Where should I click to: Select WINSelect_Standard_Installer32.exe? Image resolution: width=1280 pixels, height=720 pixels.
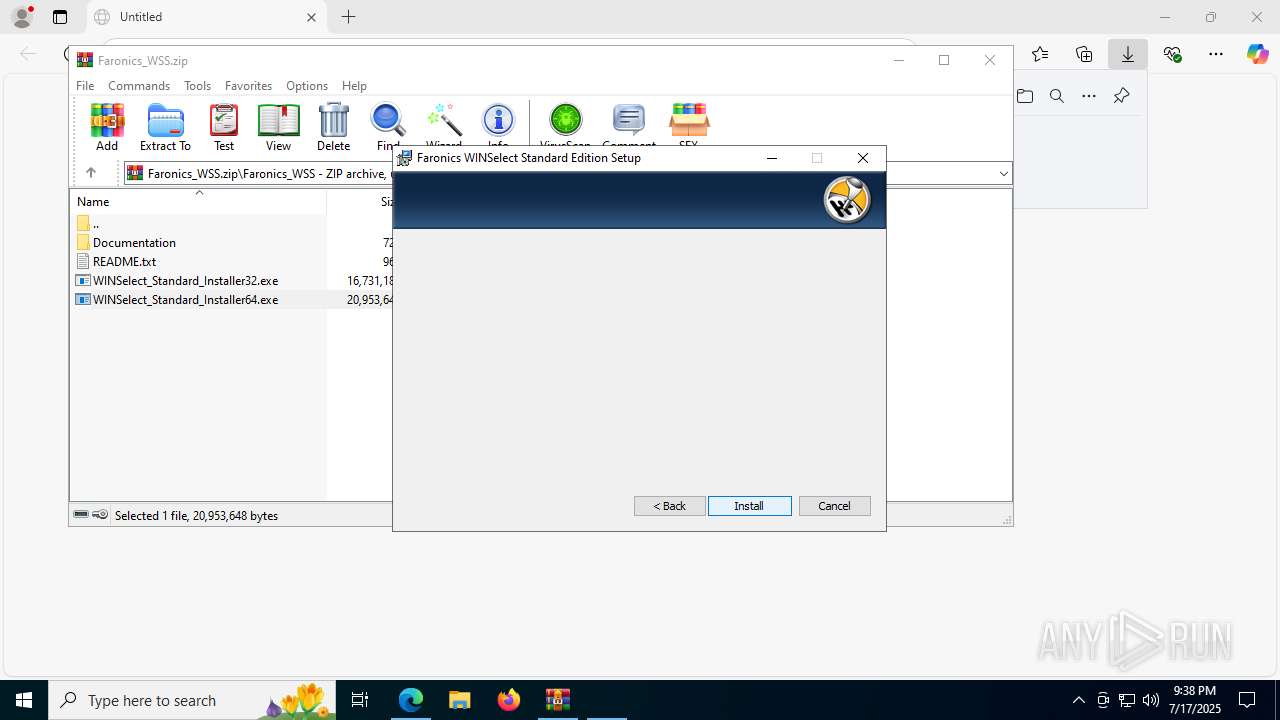coord(185,280)
